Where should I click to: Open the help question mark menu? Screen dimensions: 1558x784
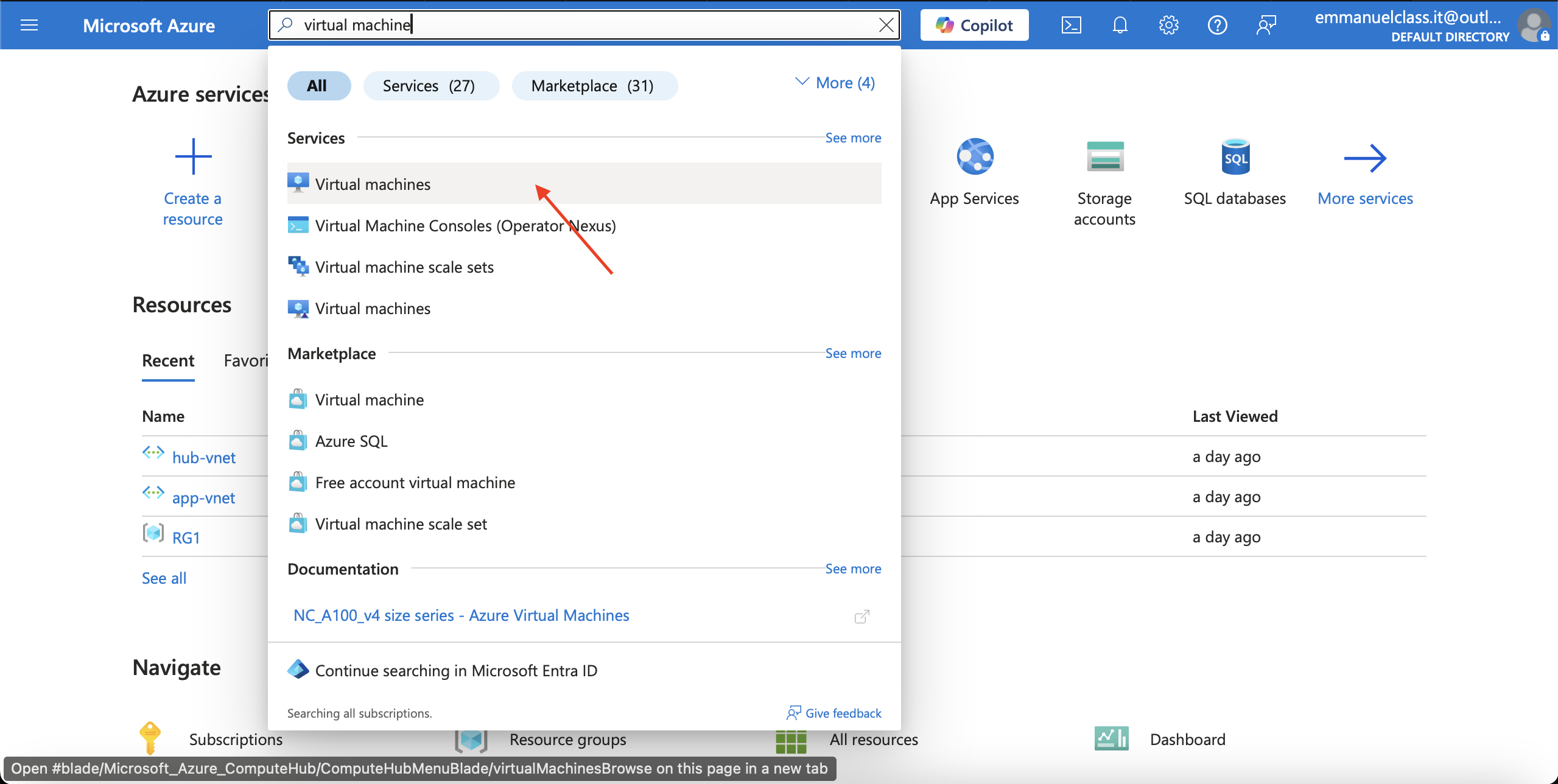1217,25
